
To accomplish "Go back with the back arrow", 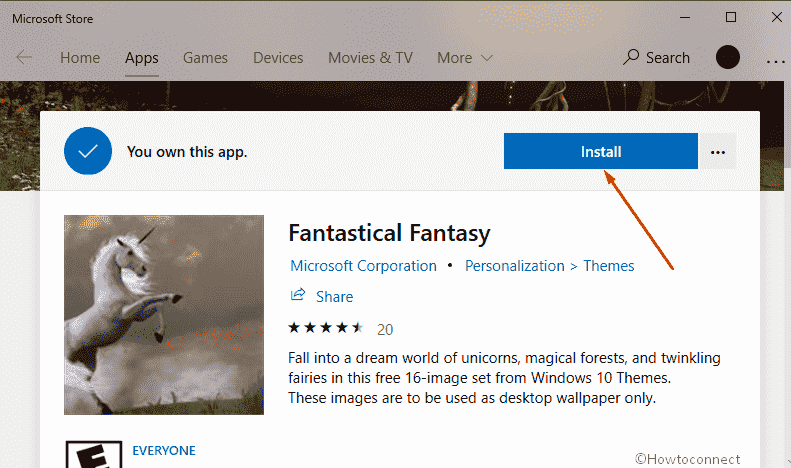I will pyautogui.click(x=24, y=57).
